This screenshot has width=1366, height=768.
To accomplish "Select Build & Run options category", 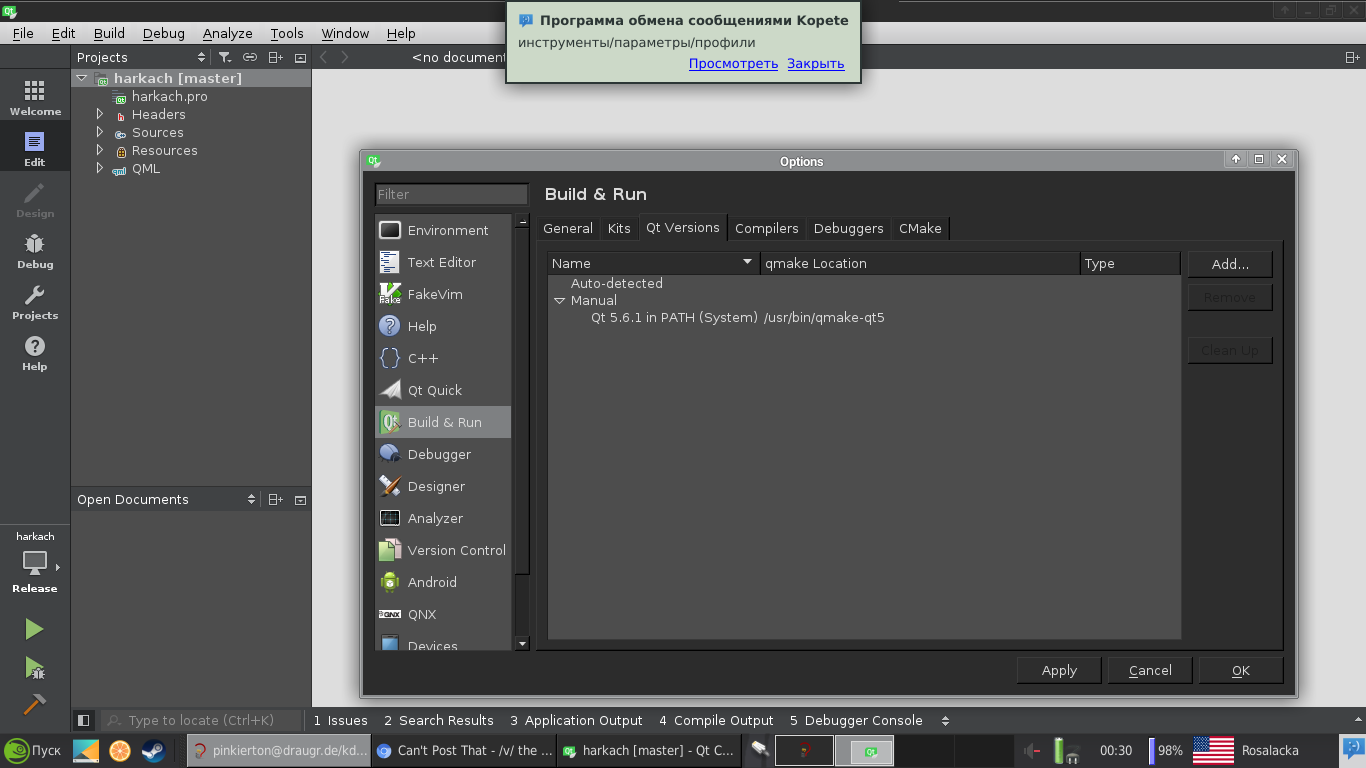I will [x=443, y=422].
